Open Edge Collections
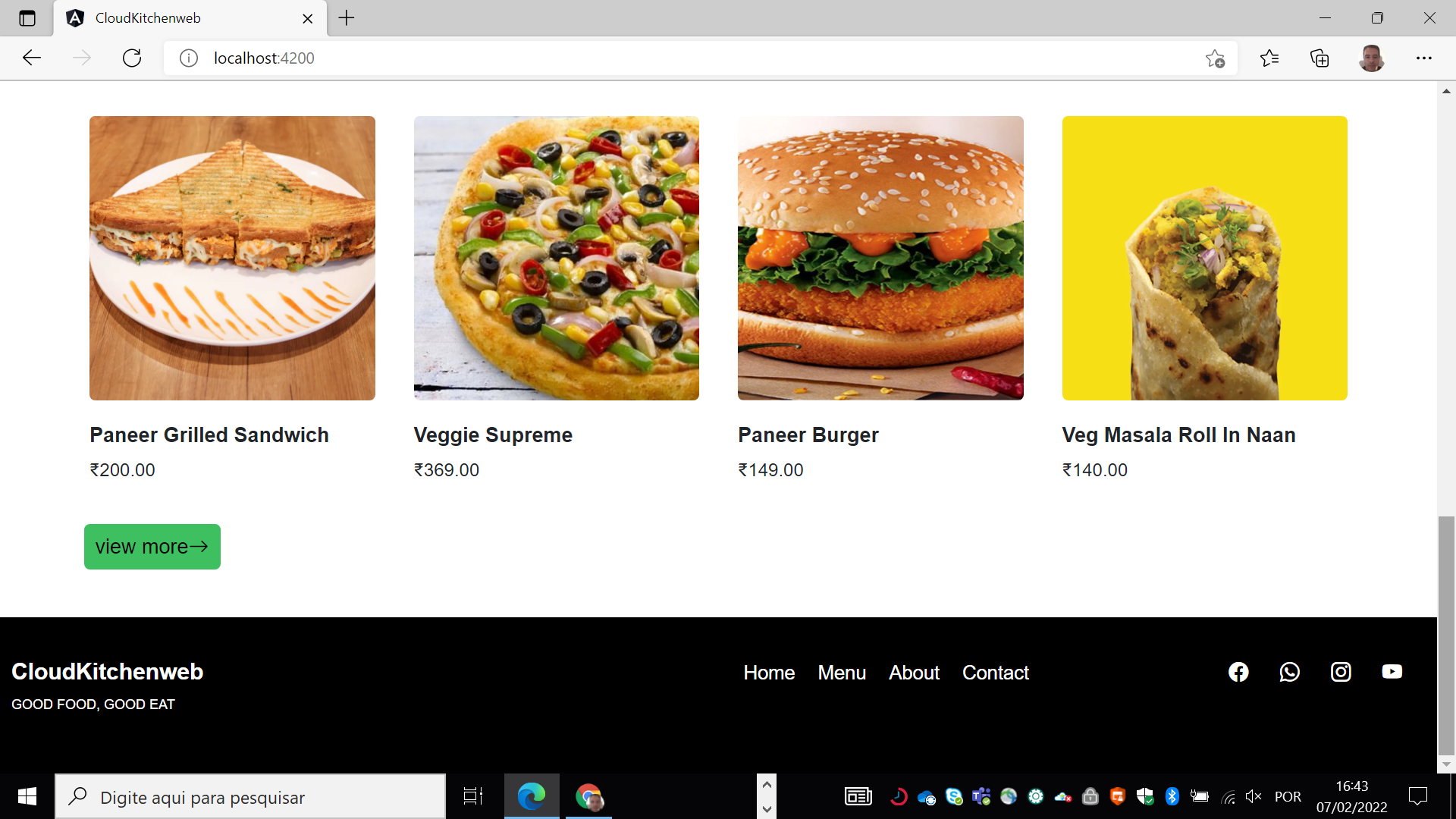Image resolution: width=1456 pixels, height=819 pixels. pyautogui.click(x=1320, y=58)
